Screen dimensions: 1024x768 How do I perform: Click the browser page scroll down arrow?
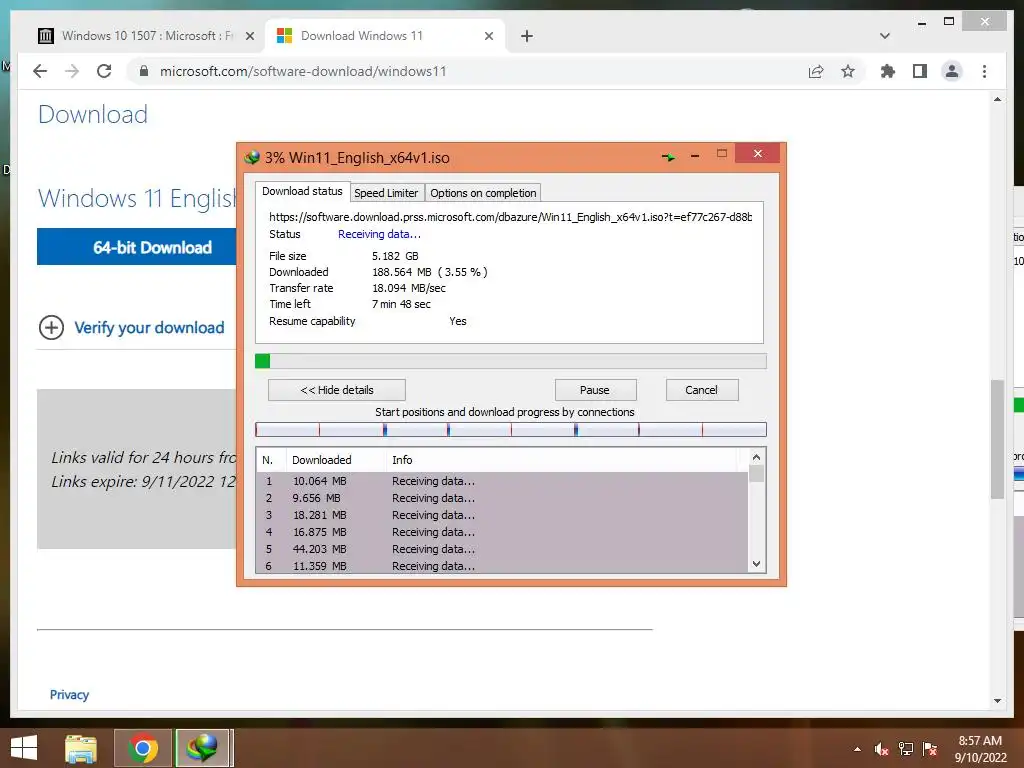[x=997, y=701]
